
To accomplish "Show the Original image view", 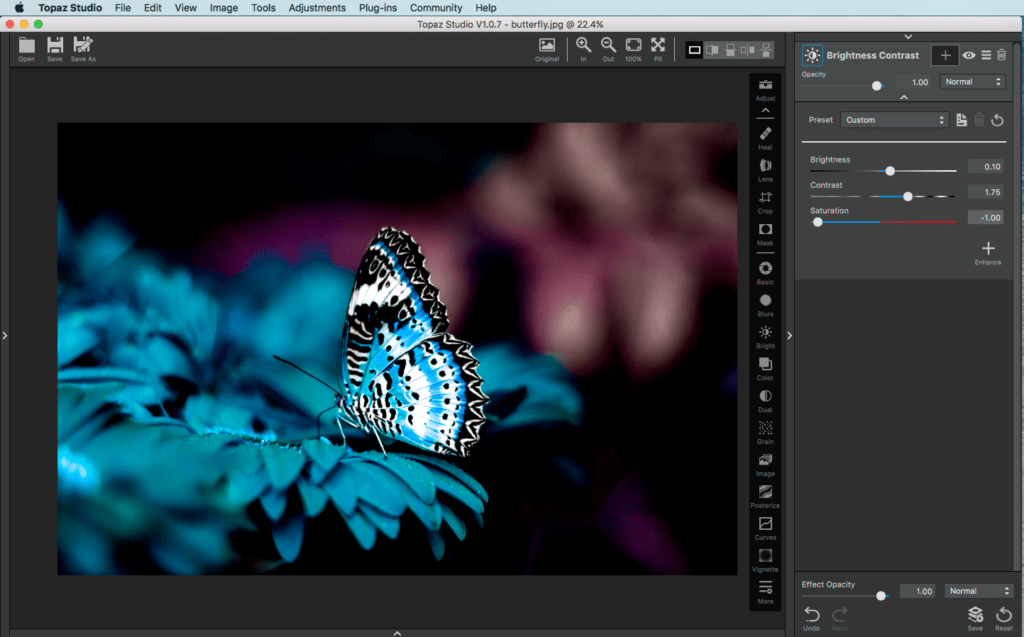I will (x=547, y=49).
